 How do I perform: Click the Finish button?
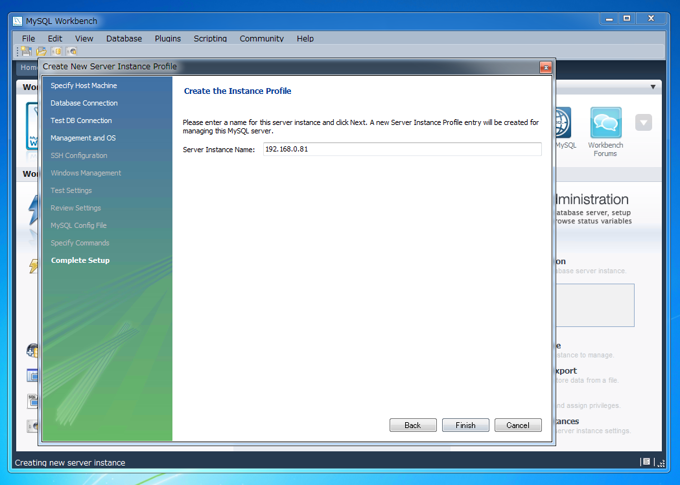coord(465,425)
